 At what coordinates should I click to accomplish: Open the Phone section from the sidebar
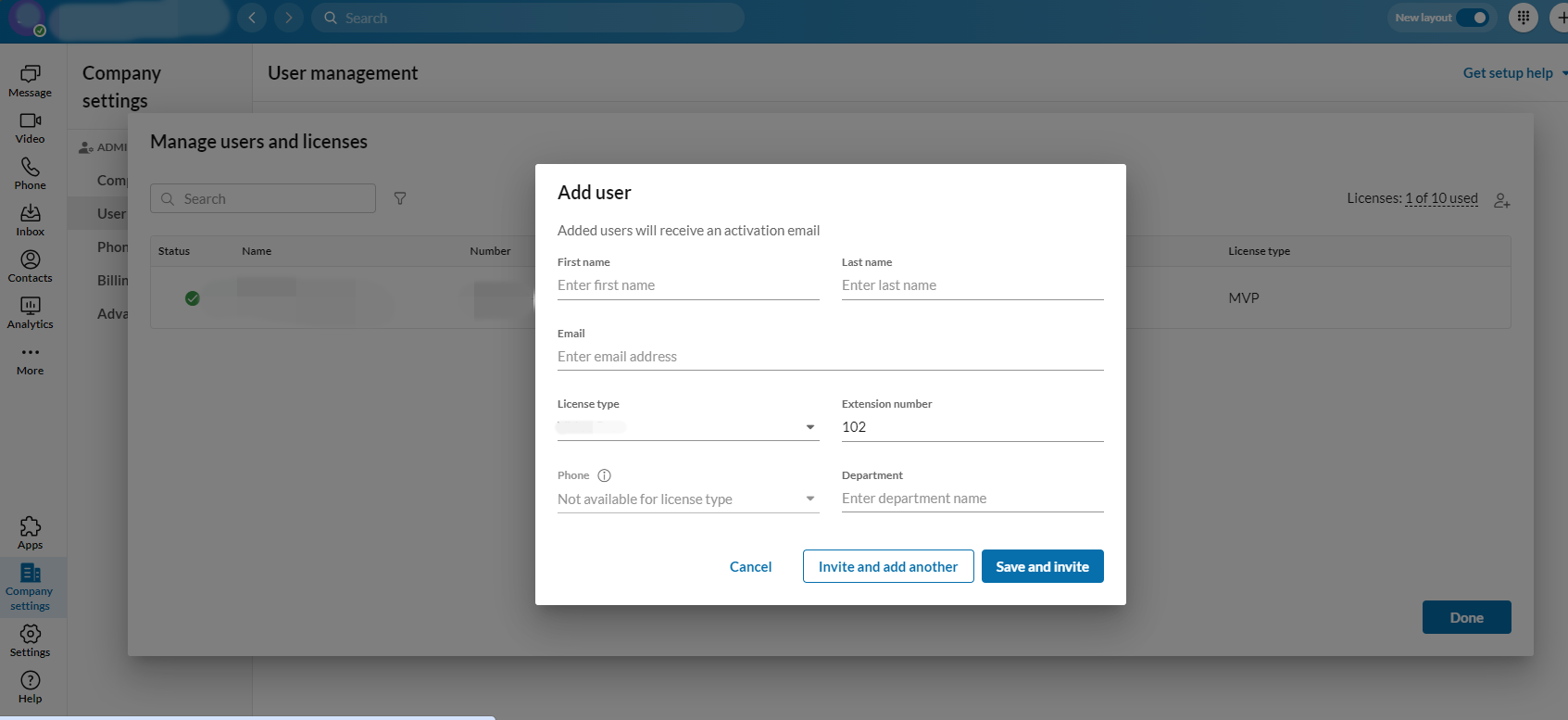(x=30, y=172)
